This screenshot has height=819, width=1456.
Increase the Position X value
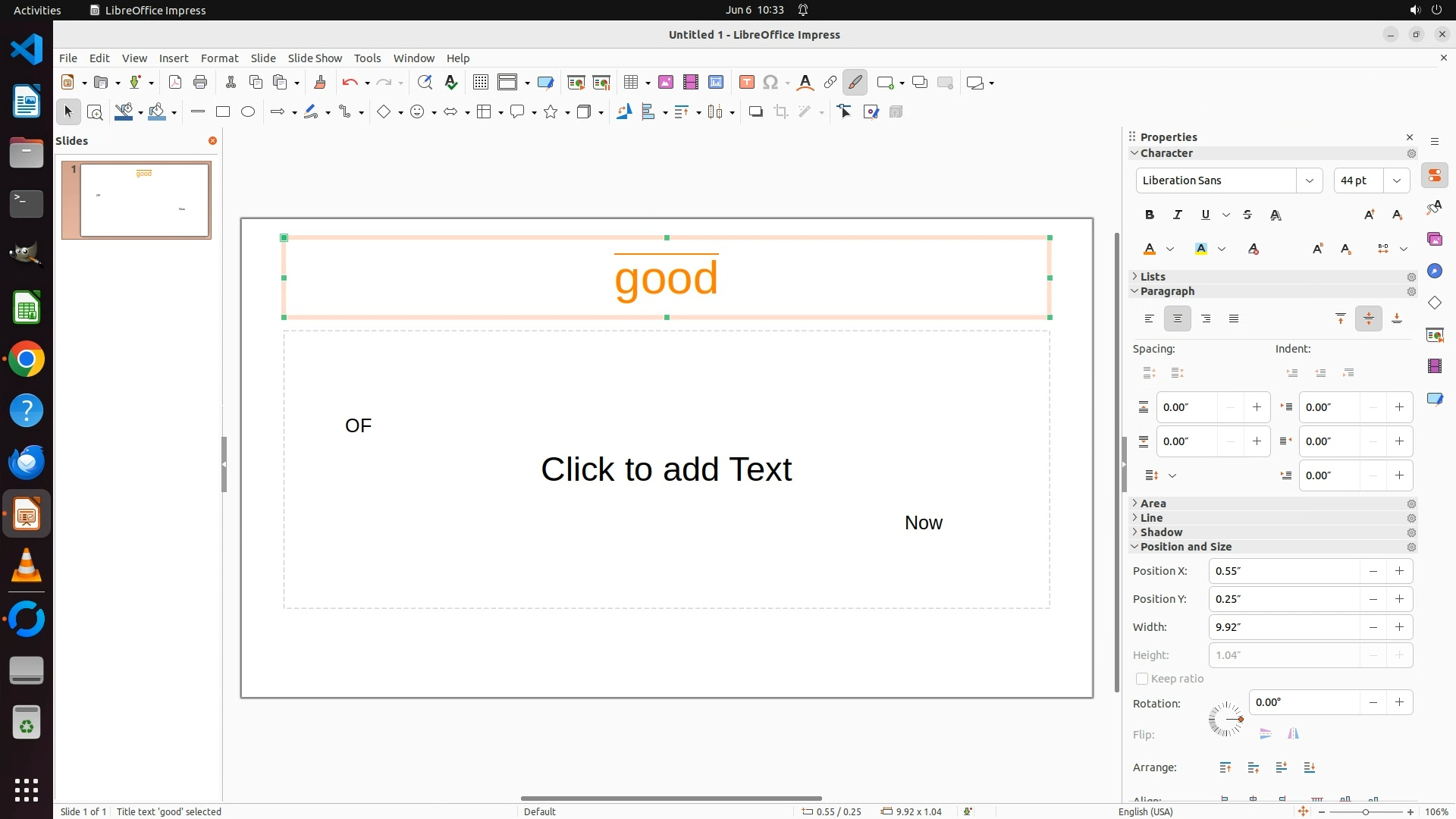point(1399,571)
